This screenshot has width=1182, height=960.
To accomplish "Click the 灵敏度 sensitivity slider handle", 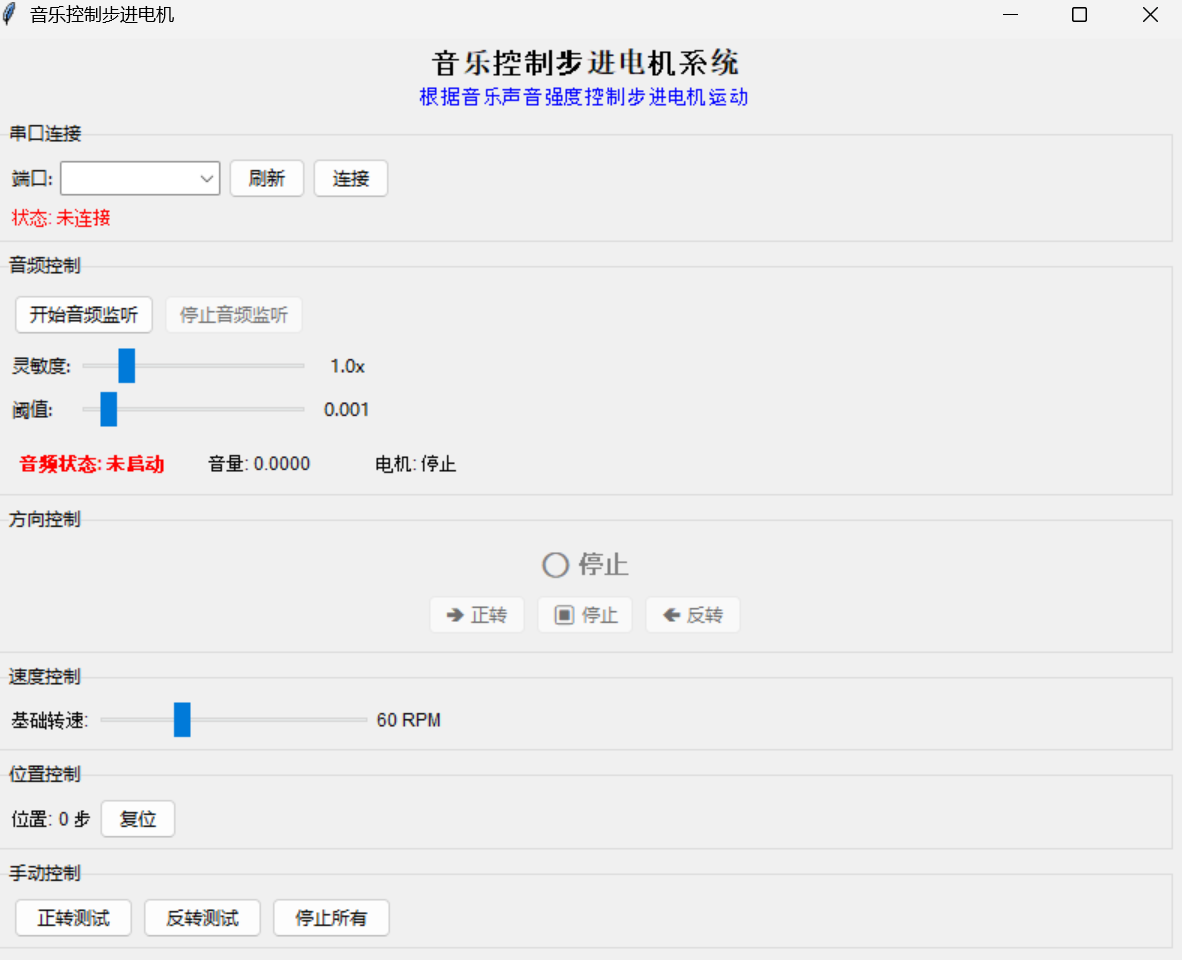I will [125, 365].
